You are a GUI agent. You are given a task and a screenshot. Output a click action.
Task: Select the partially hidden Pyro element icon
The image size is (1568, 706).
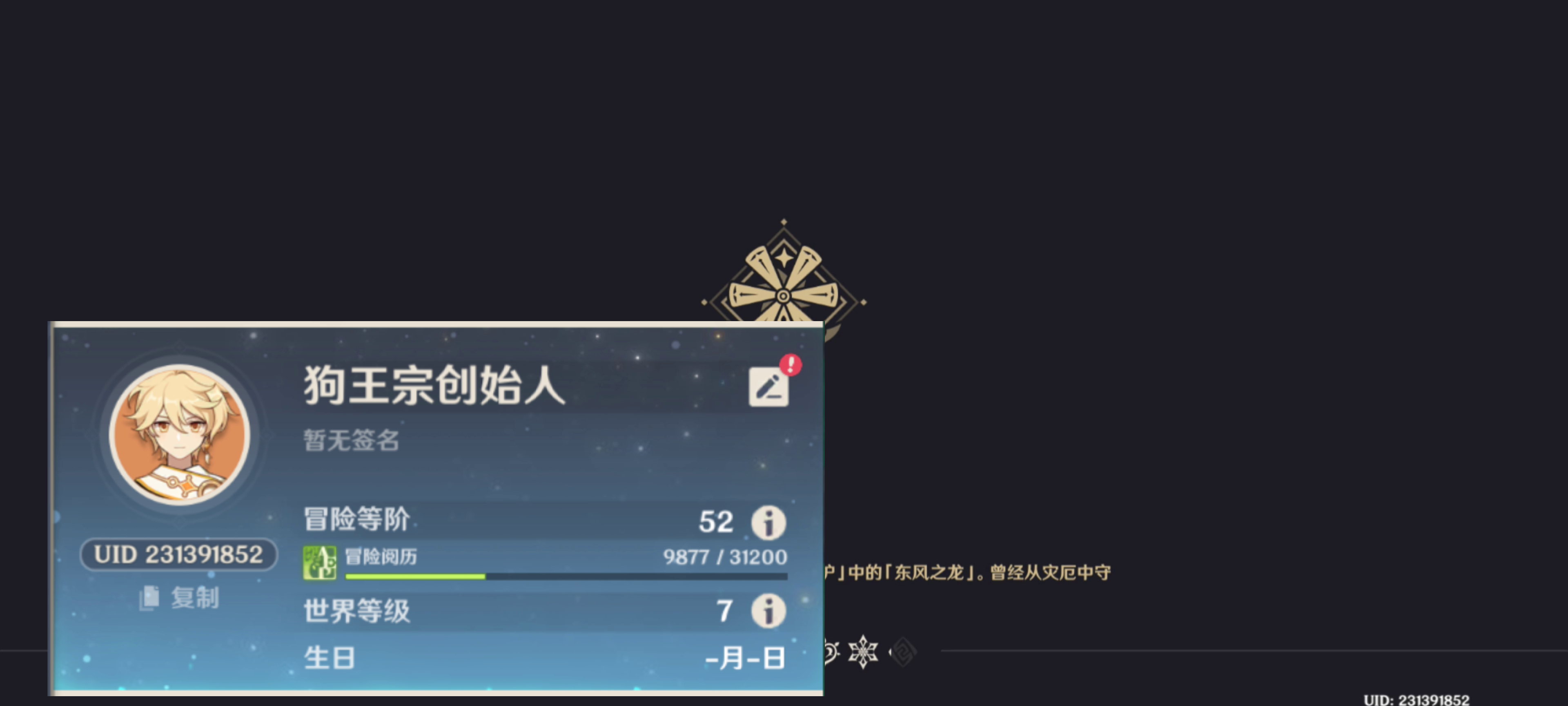coord(831,652)
